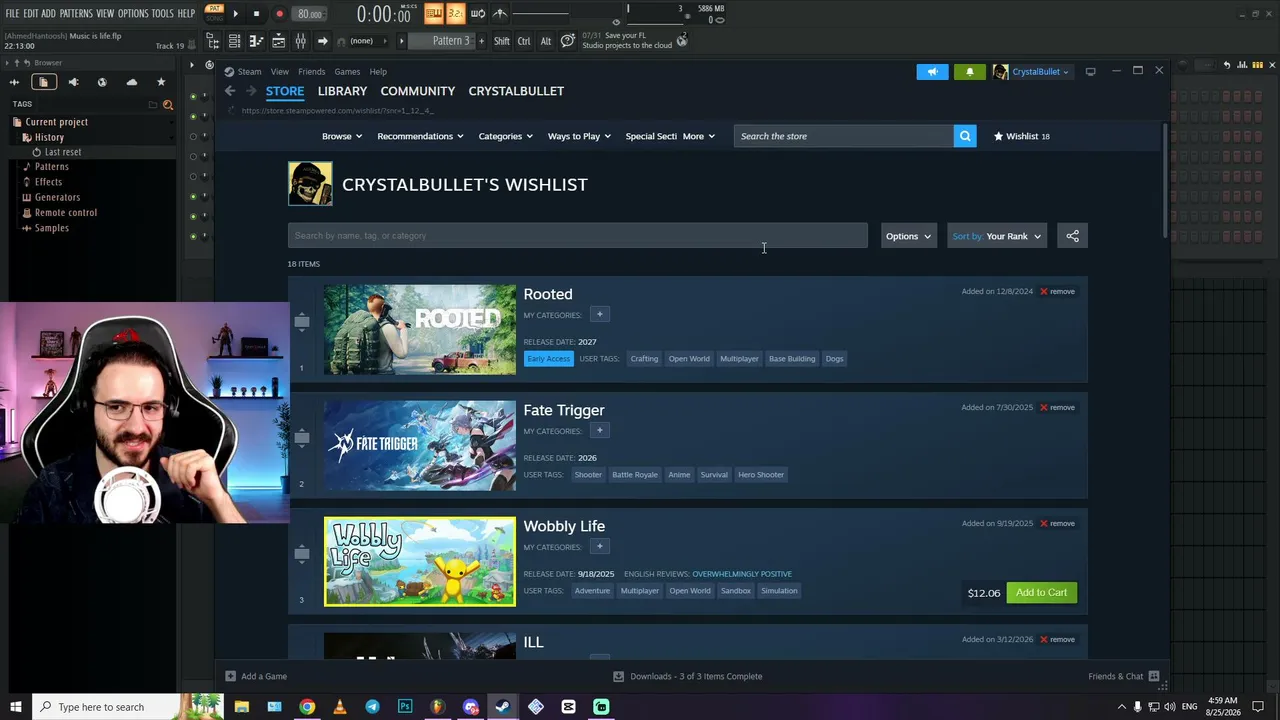Image resolution: width=1280 pixels, height=720 pixels.
Task: Open Wishlist 18 link in store nav
Action: (x=1021, y=136)
